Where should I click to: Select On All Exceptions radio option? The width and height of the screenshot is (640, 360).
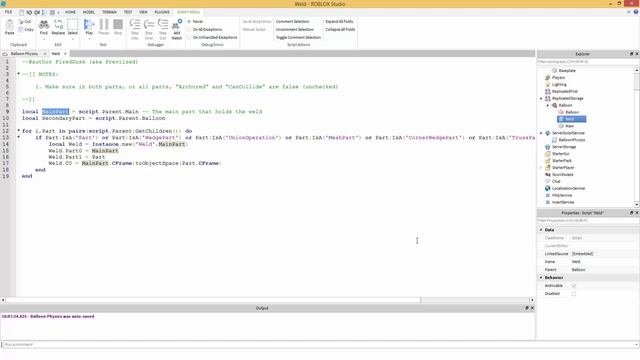[x=189, y=29]
